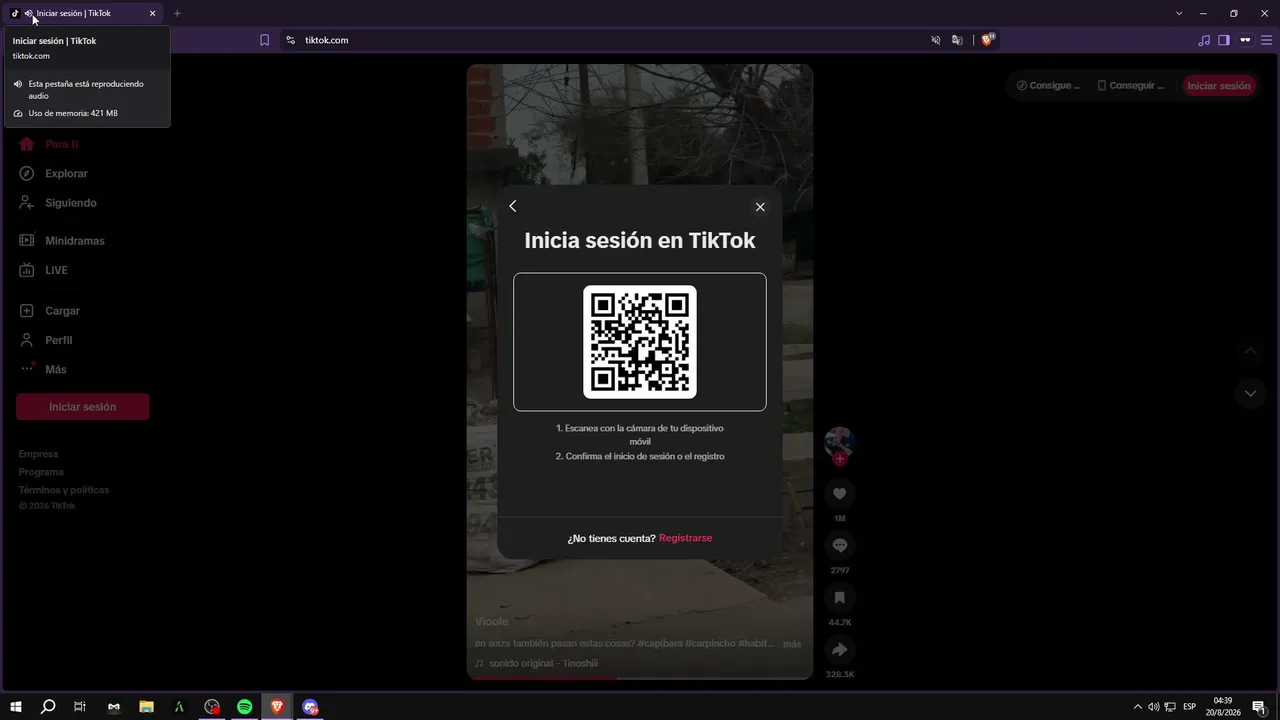Open Windows taskbar search
Image resolution: width=1280 pixels, height=720 pixels.
[48, 707]
